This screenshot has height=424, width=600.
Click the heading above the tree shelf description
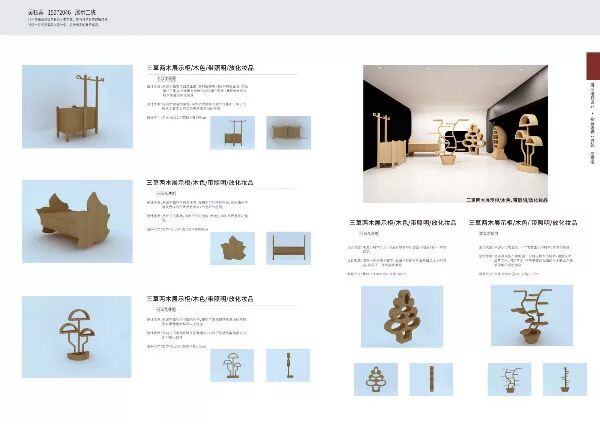pos(403,222)
